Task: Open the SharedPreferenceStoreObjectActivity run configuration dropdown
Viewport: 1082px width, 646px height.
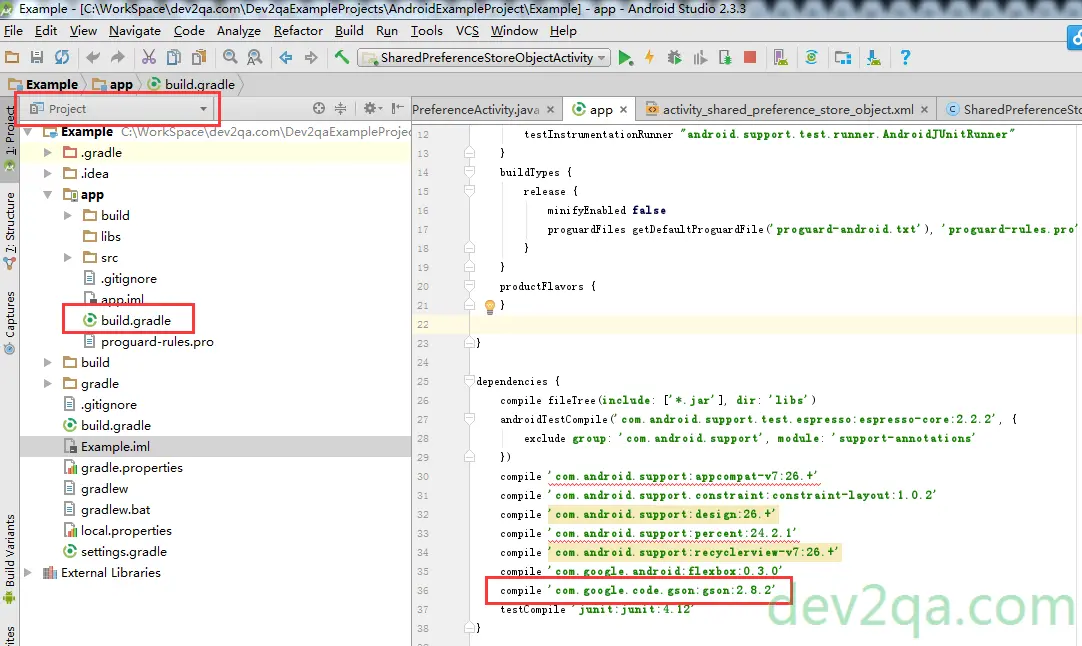Action: coord(484,58)
